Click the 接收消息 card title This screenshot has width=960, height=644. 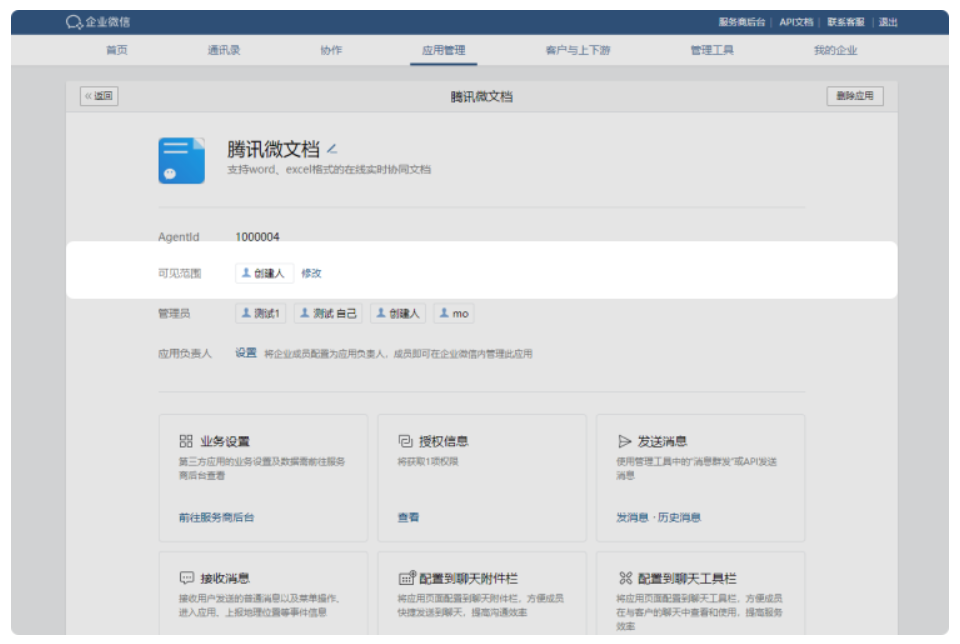point(225,578)
